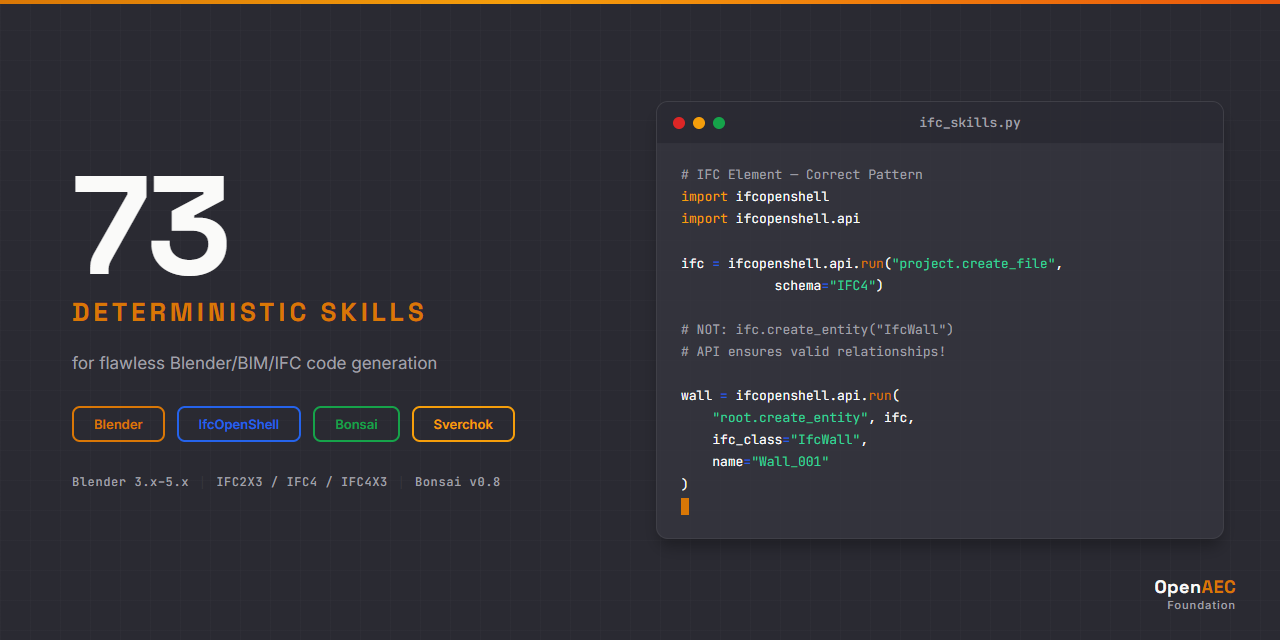Click the highlighted 'run' function in the code
This screenshot has width=1280, height=640.
coord(870,263)
